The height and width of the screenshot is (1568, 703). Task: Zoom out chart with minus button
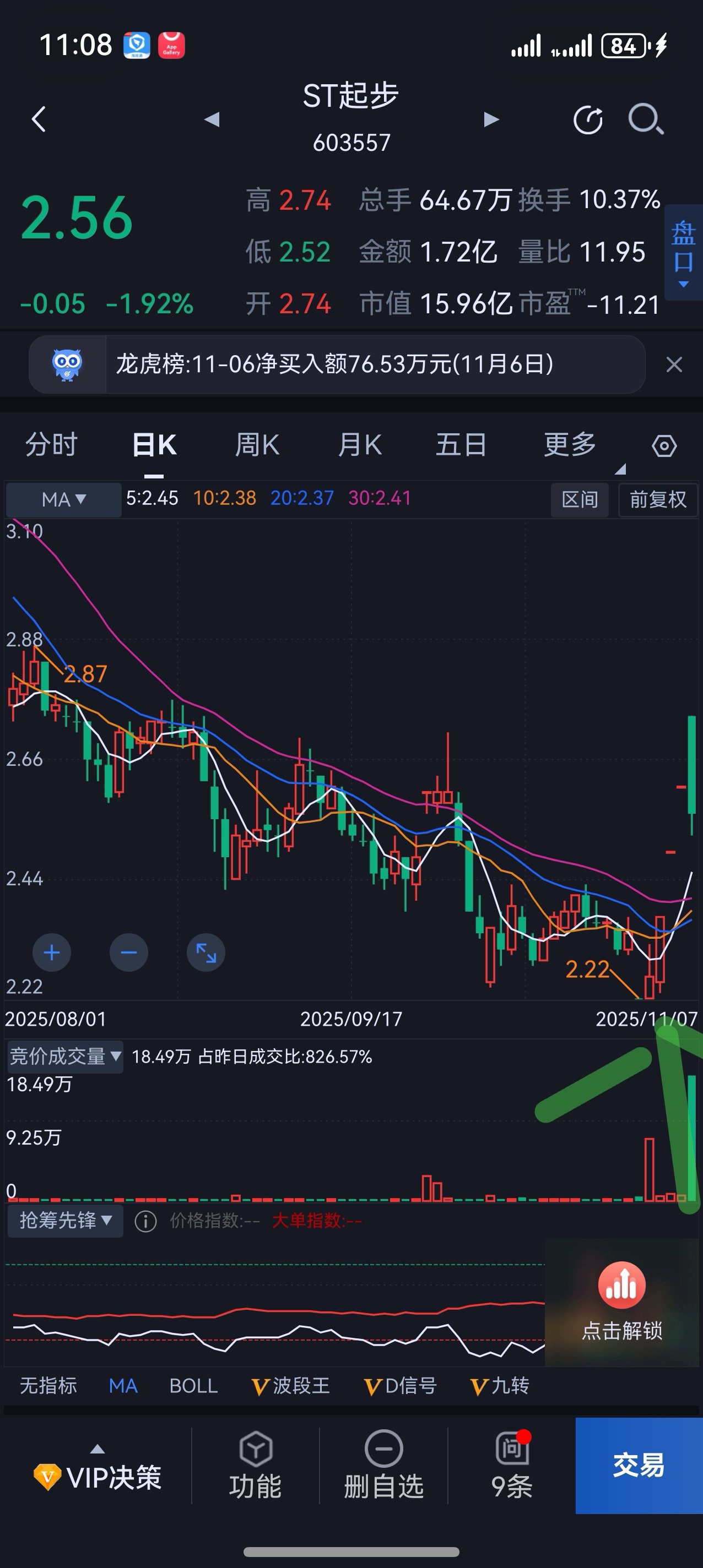(x=128, y=952)
